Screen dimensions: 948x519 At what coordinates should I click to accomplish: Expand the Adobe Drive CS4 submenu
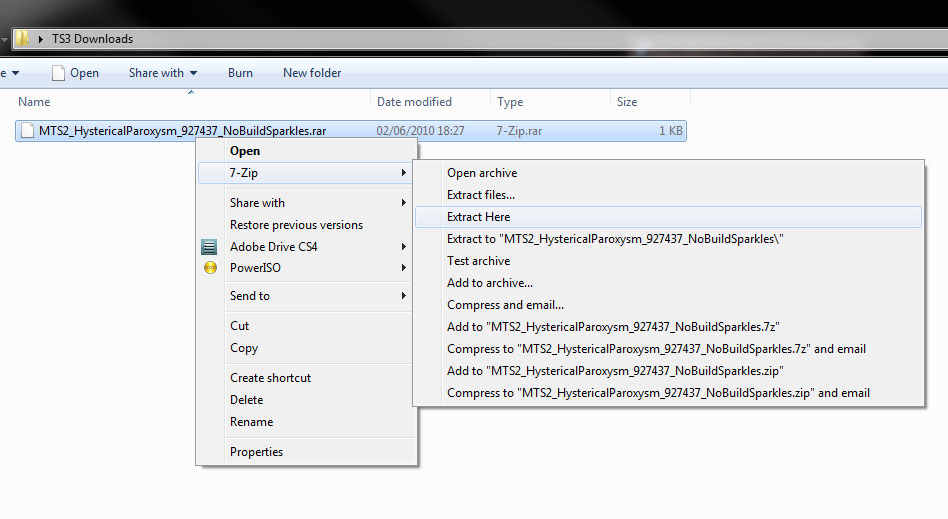(403, 247)
